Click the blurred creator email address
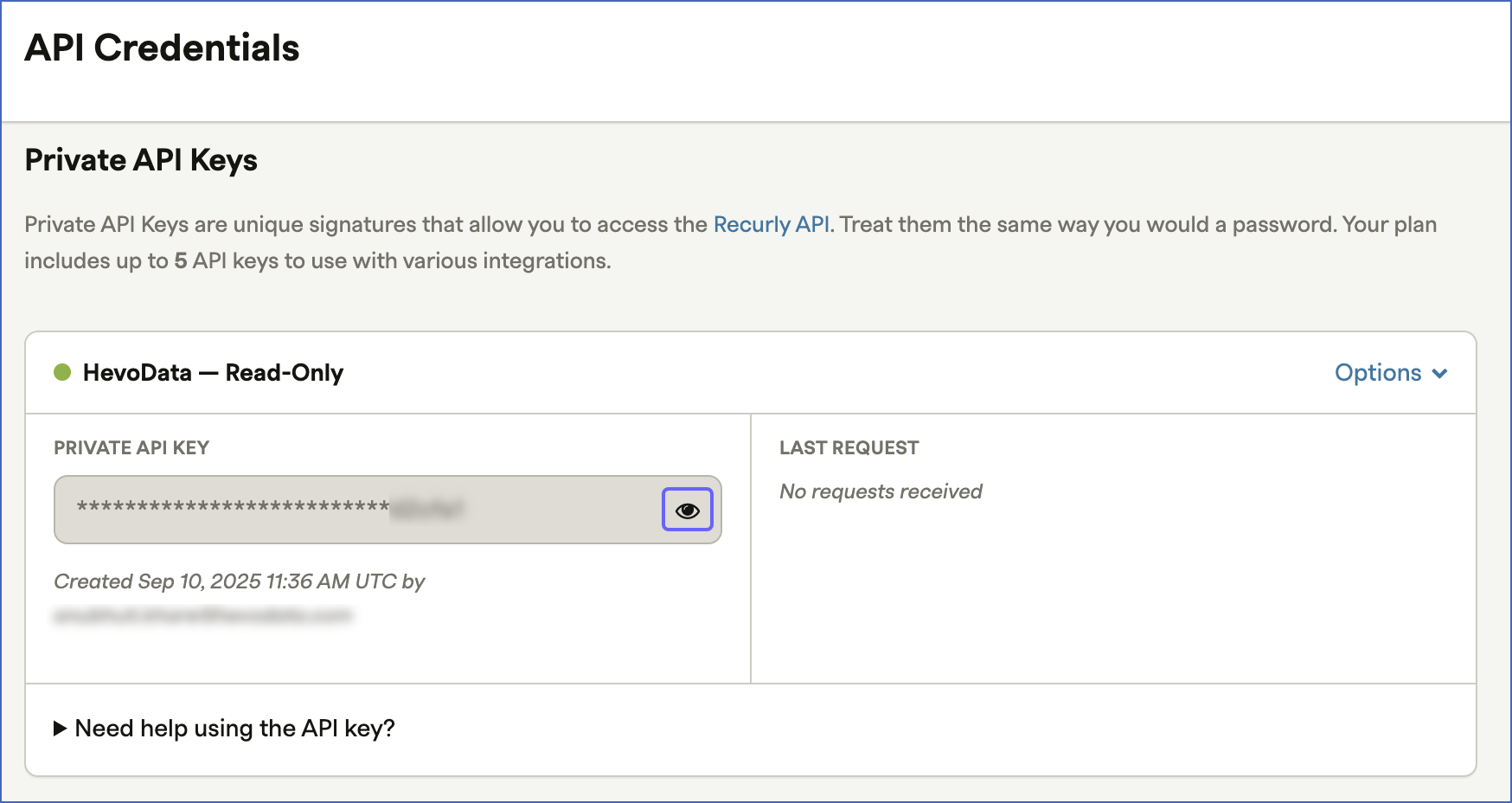Screen dimensions: 1512x803 point(203,615)
